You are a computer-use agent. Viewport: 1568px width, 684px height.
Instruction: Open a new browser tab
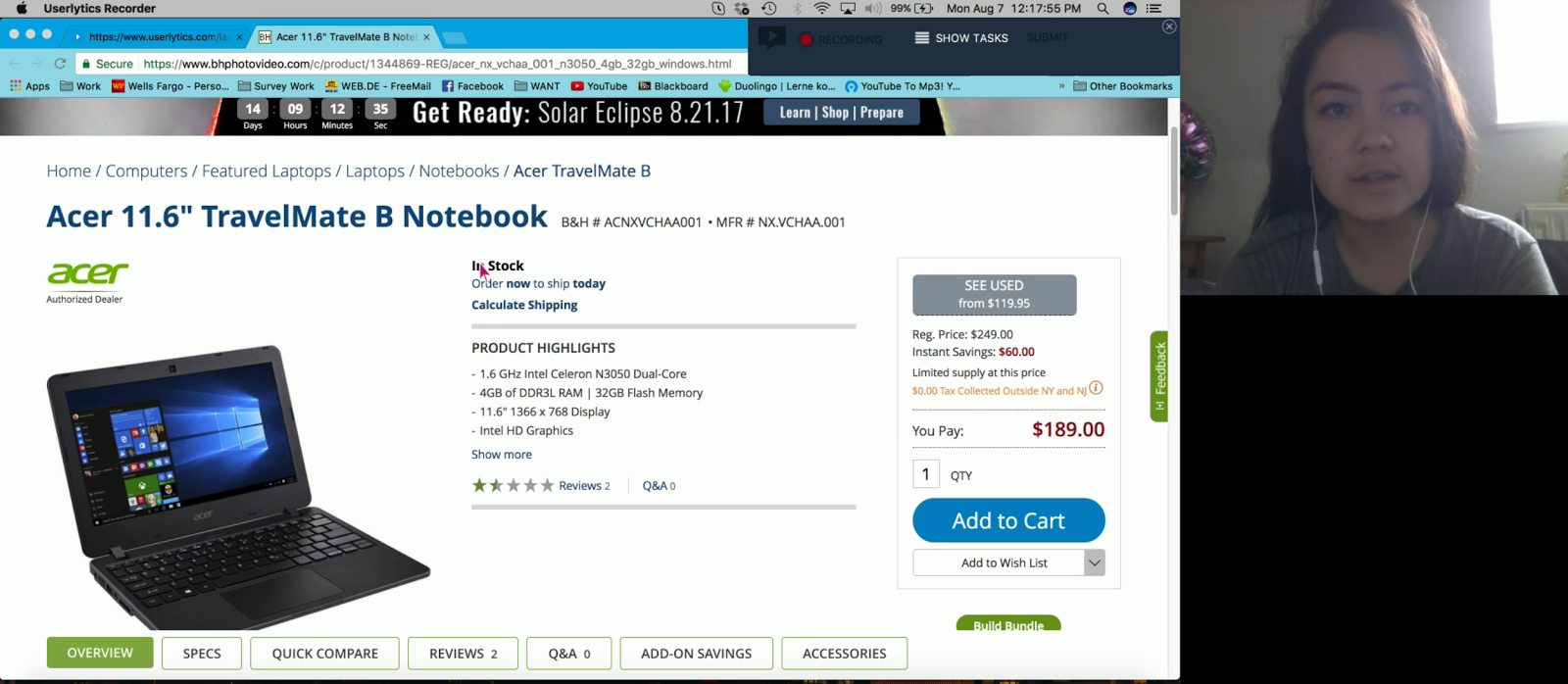[x=454, y=37]
